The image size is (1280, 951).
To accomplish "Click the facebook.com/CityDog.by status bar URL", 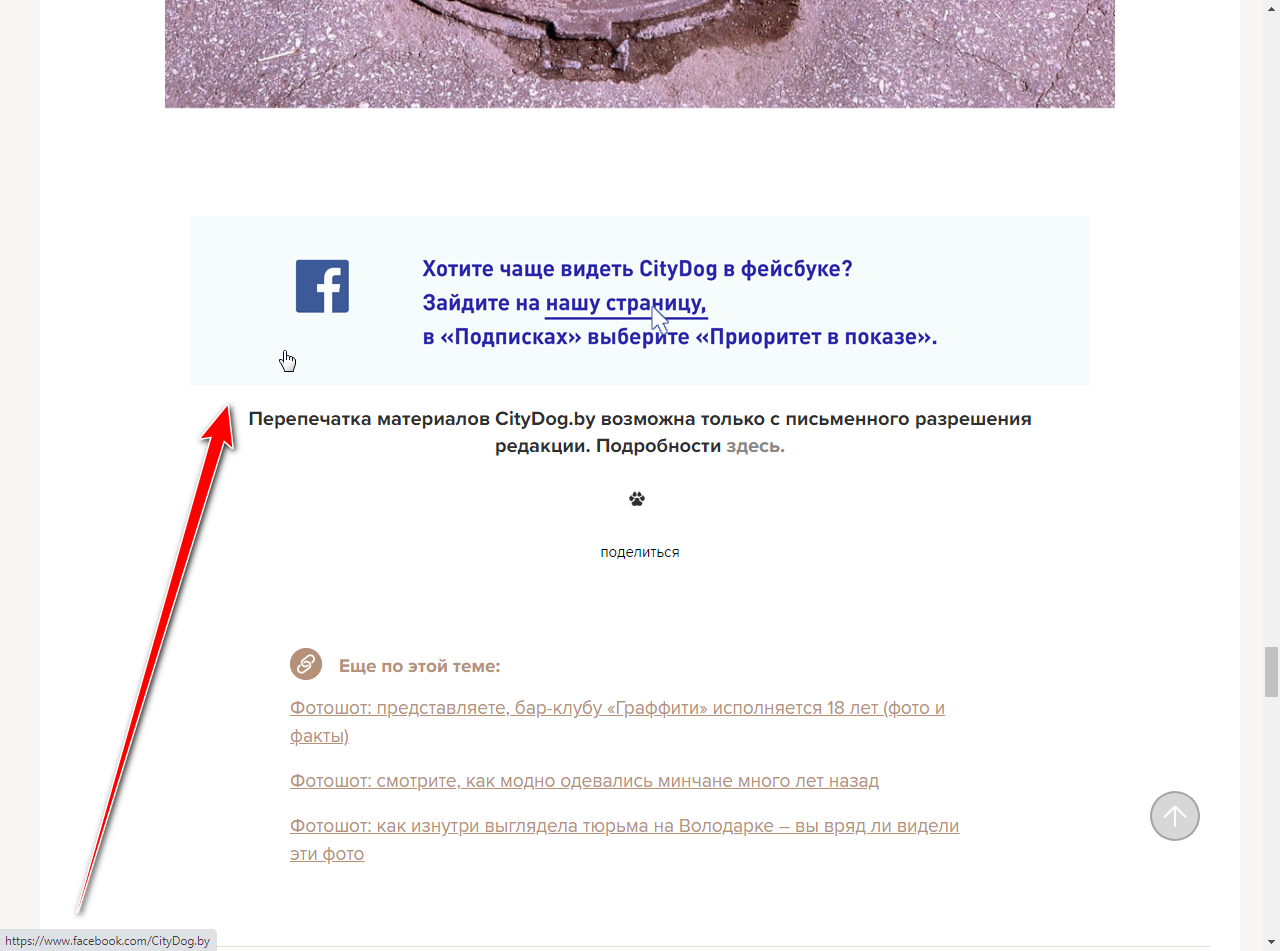I will click(x=108, y=941).
